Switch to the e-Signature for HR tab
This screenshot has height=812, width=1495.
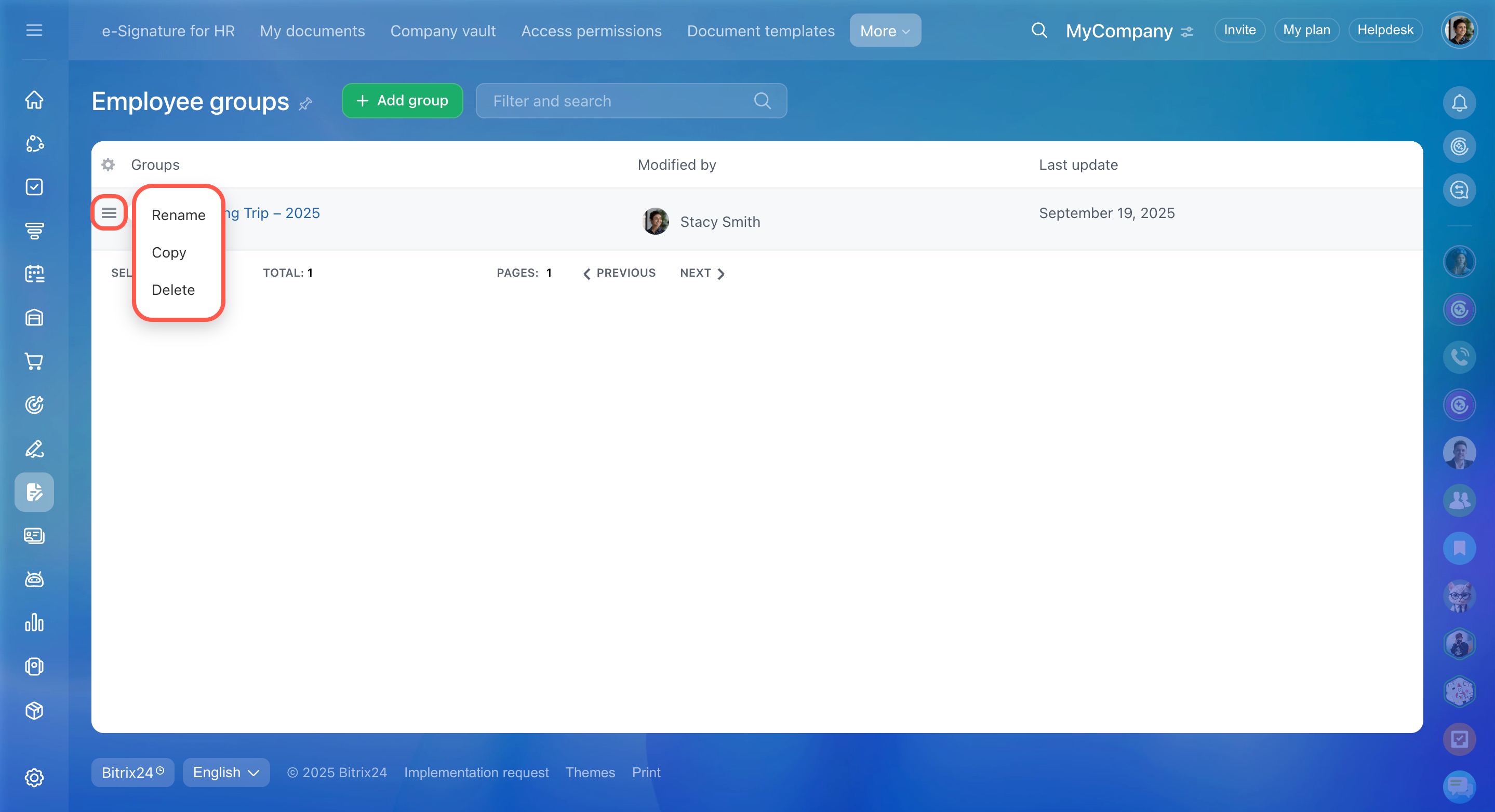[x=168, y=31]
